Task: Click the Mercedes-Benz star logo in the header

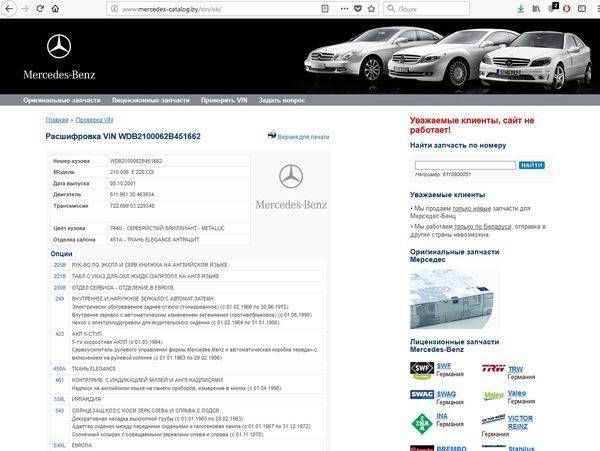Action: [x=59, y=46]
